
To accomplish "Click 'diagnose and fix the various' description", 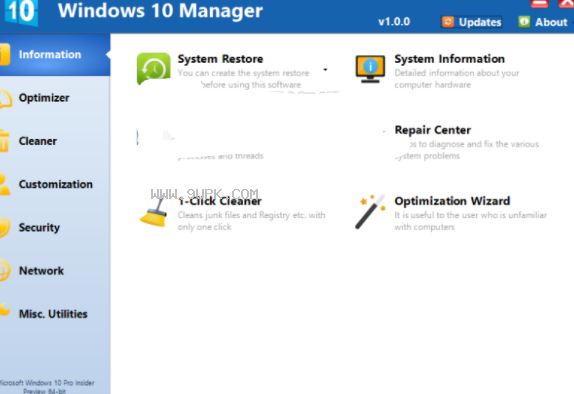I will point(467,150).
